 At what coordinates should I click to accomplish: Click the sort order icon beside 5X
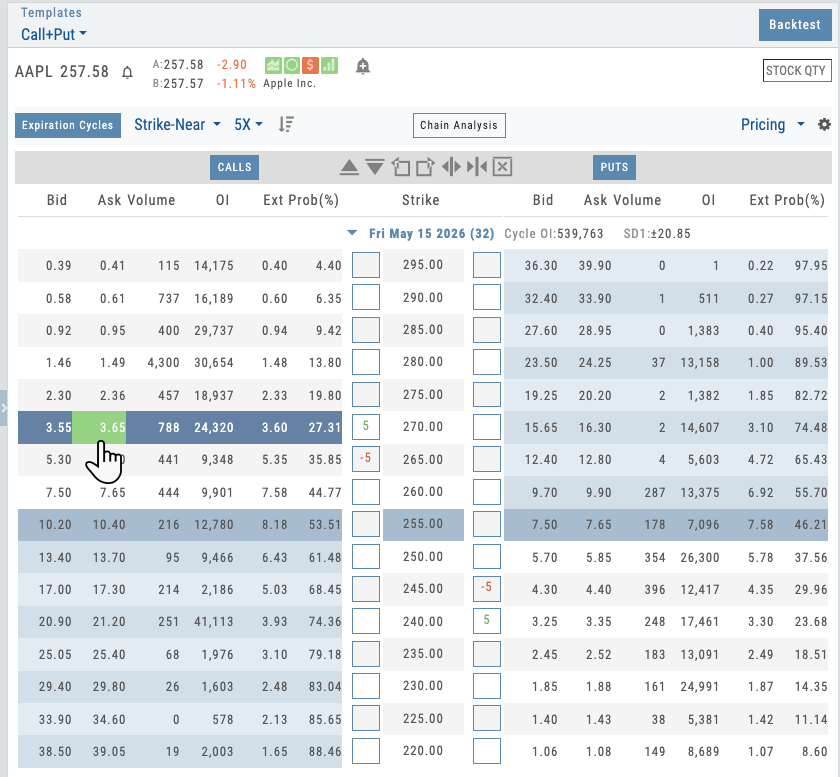pos(286,125)
